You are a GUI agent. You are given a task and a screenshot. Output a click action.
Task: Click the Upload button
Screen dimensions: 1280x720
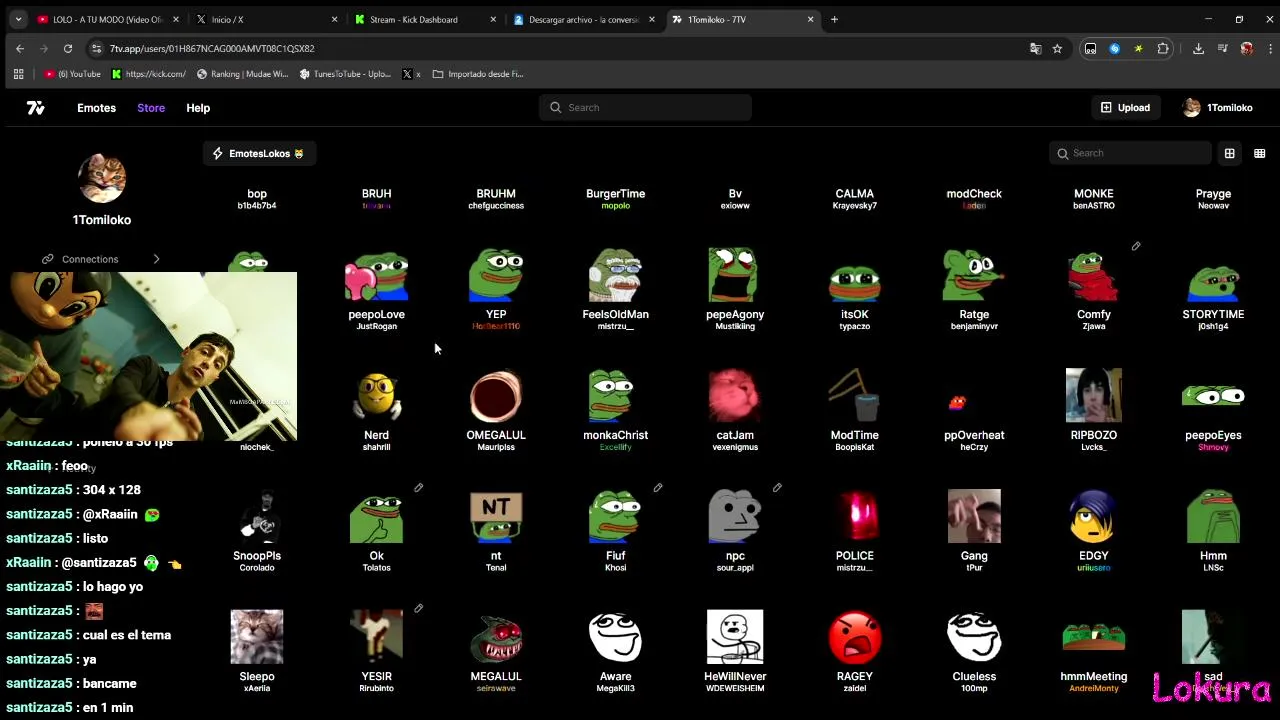1125,108
